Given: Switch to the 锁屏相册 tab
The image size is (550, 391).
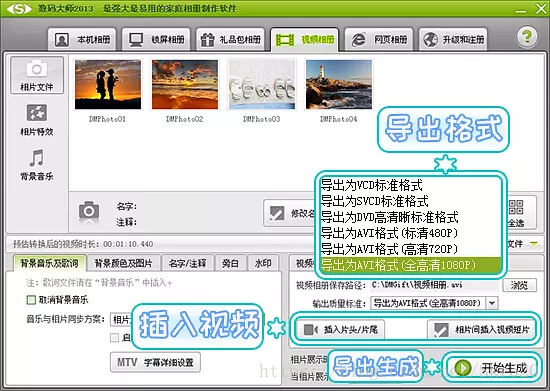Looking at the screenshot, I should (x=156, y=40).
